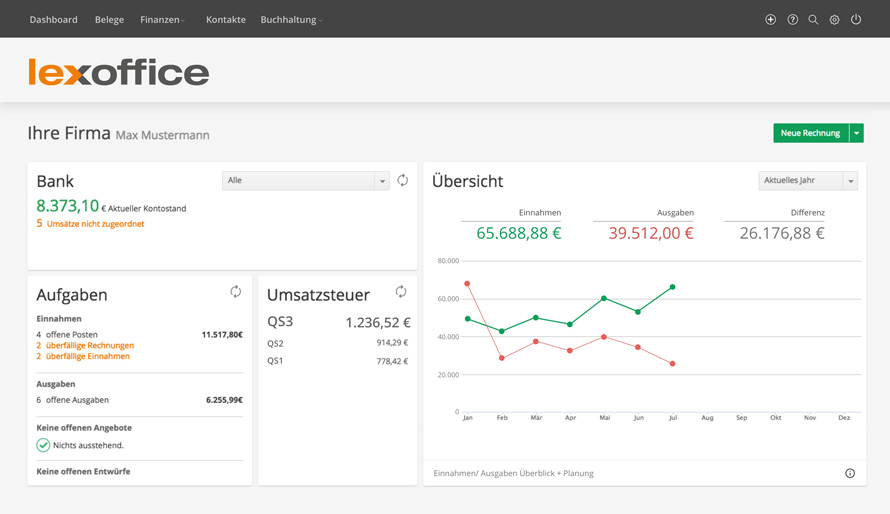Open the Bank account 'Alle' dropdown
This screenshot has height=514, width=890.
pos(305,180)
